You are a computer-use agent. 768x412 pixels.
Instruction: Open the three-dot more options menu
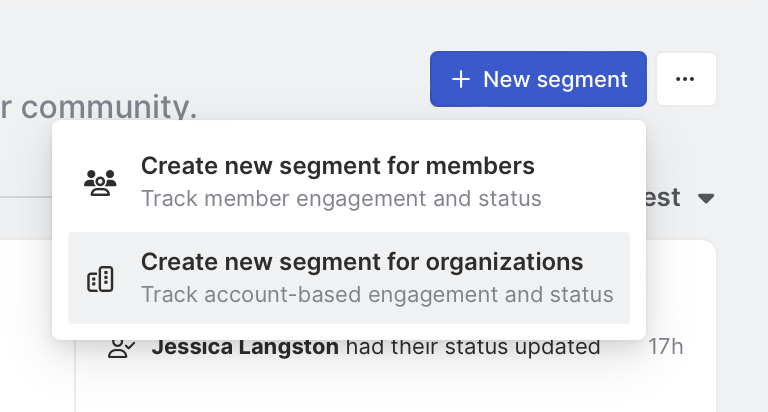(x=685, y=79)
